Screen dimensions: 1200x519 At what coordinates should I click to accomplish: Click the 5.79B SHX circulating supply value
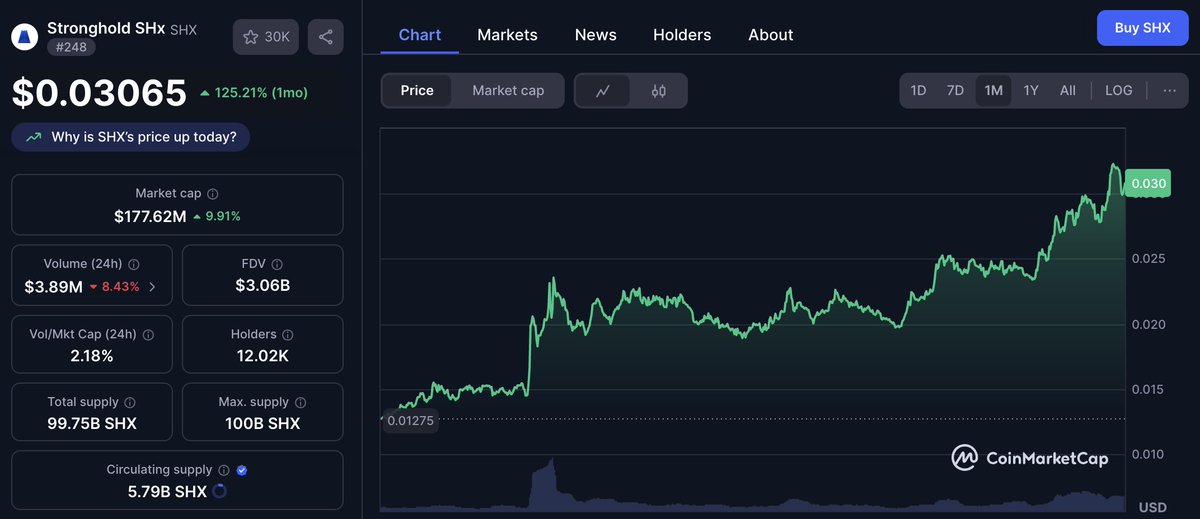(168, 492)
